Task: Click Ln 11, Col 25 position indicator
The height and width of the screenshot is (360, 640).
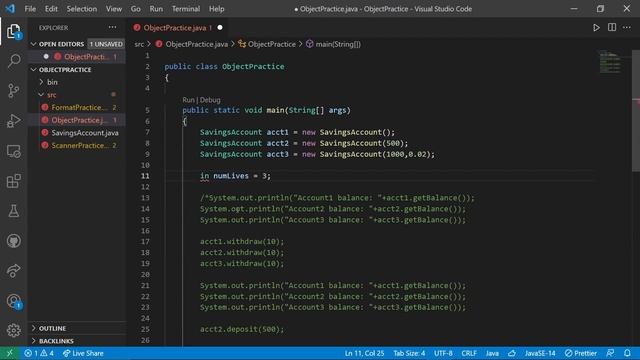Action: 364,353
